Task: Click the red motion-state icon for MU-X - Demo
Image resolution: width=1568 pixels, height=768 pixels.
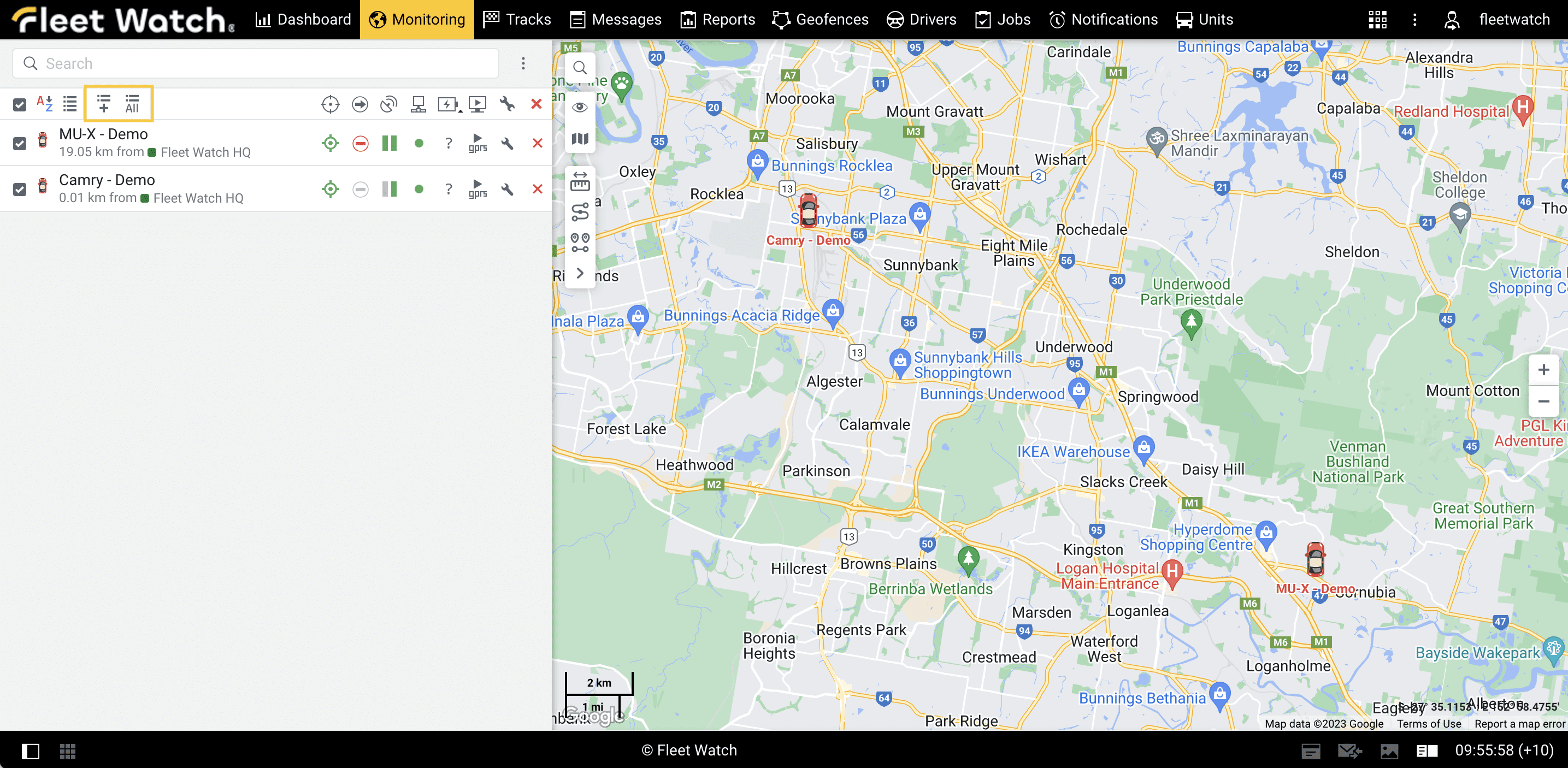Action: pyautogui.click(x=361, y=144)
